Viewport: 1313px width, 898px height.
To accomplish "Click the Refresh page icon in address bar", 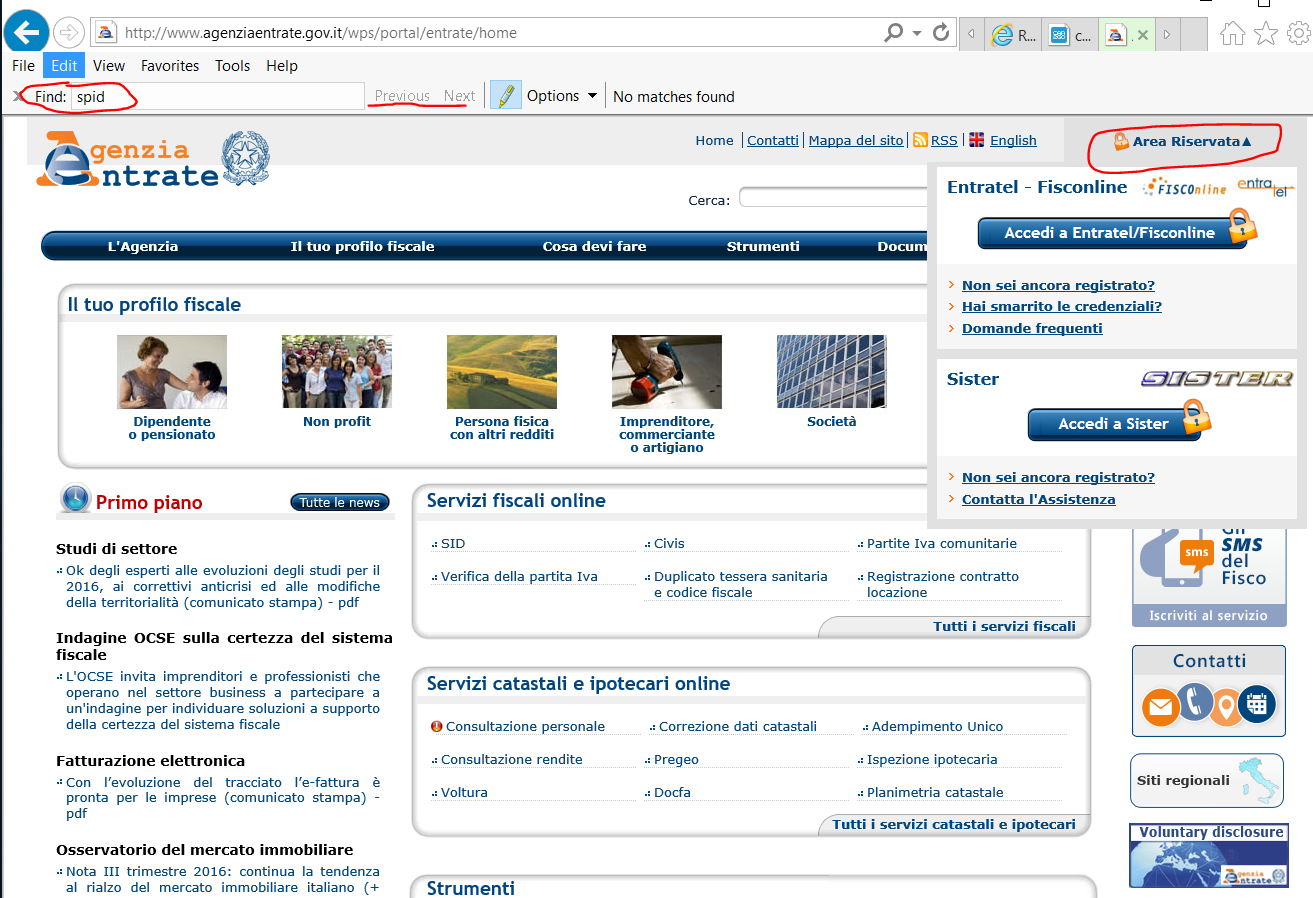I will point(941,33).
